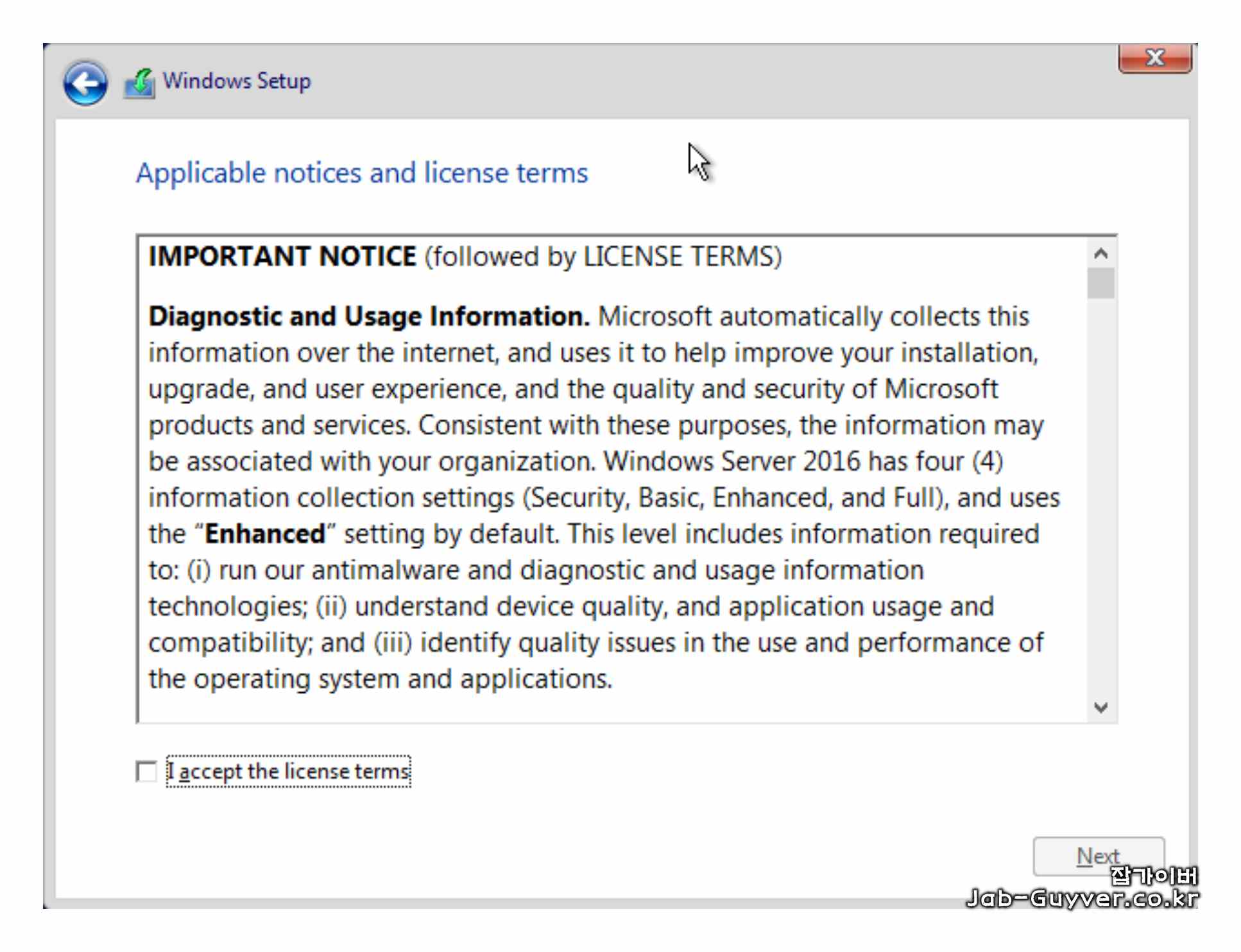
Task: Tick the accept license terms checkbox
Action: [146, 771]
